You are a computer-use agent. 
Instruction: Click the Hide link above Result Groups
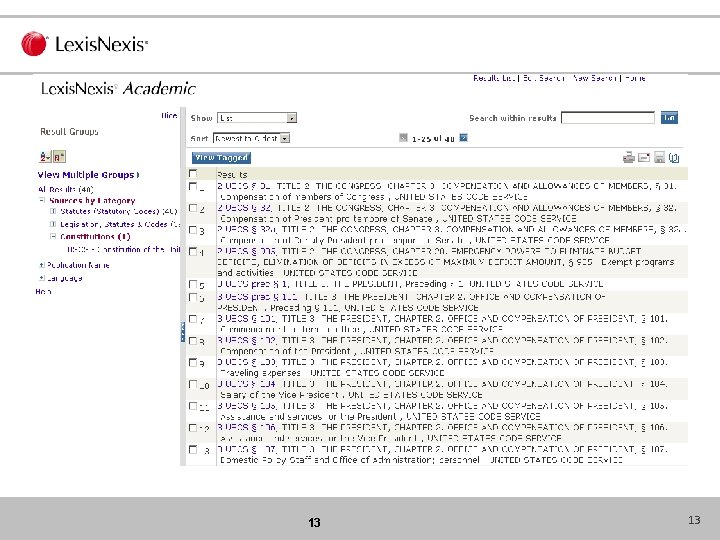(169, 115)
